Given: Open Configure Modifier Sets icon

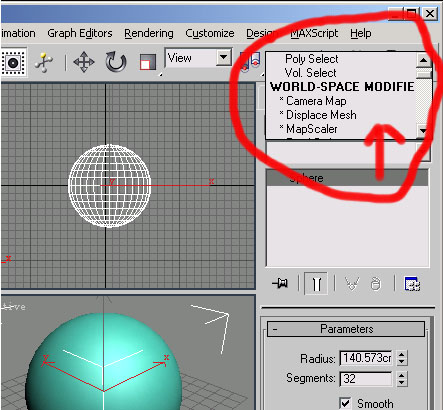Looking at the screenshot, I should point(412,284).
